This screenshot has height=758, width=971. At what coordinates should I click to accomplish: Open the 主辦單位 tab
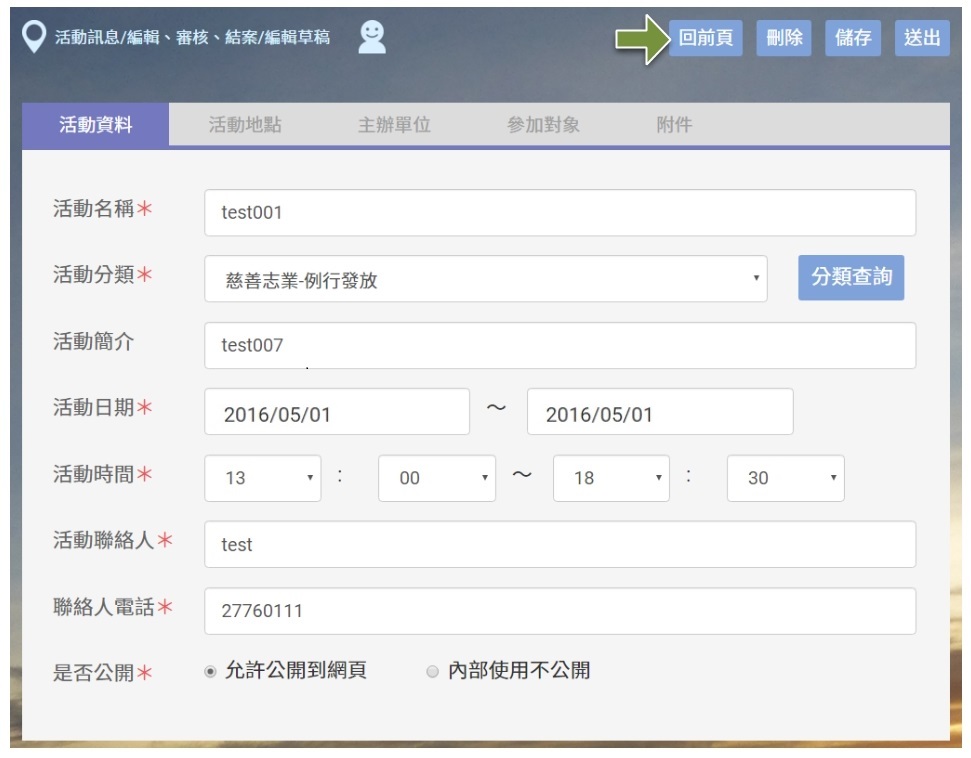(394, 125)
